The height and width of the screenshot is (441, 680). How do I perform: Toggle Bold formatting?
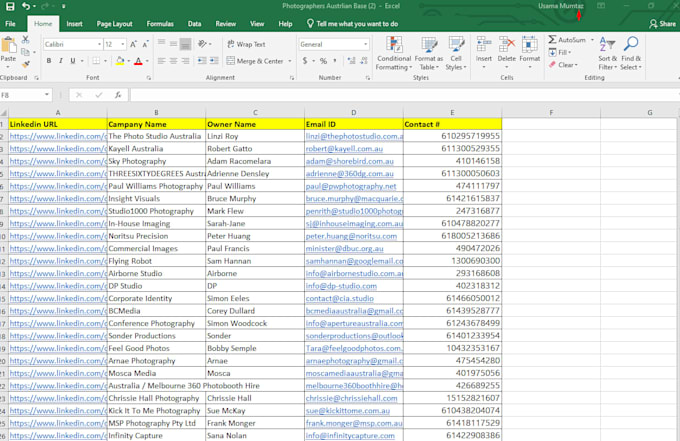coord(49,61)
